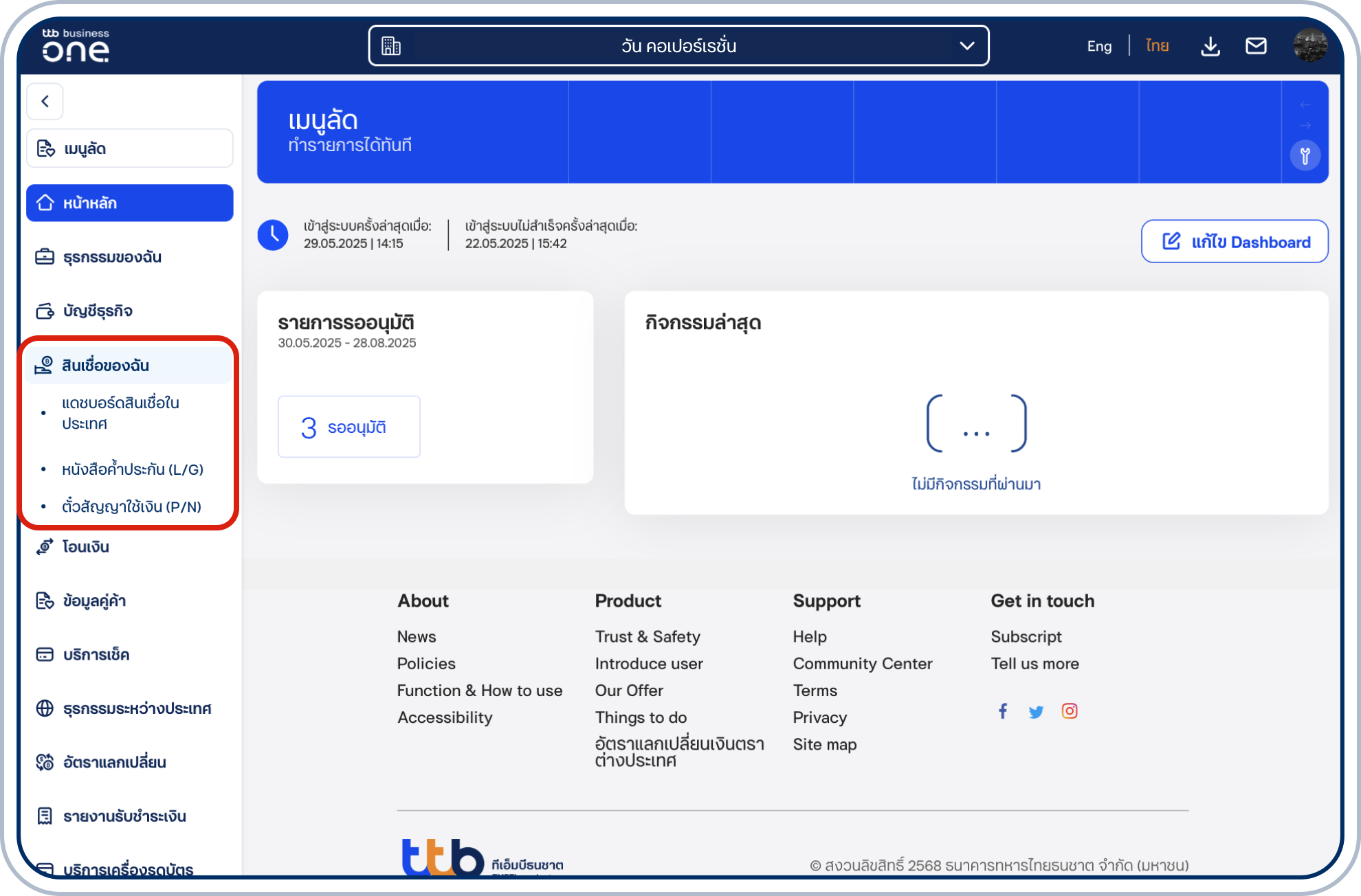Open the Community Center footer link
The image size is (1361, 896).
[x=862, y=664]
